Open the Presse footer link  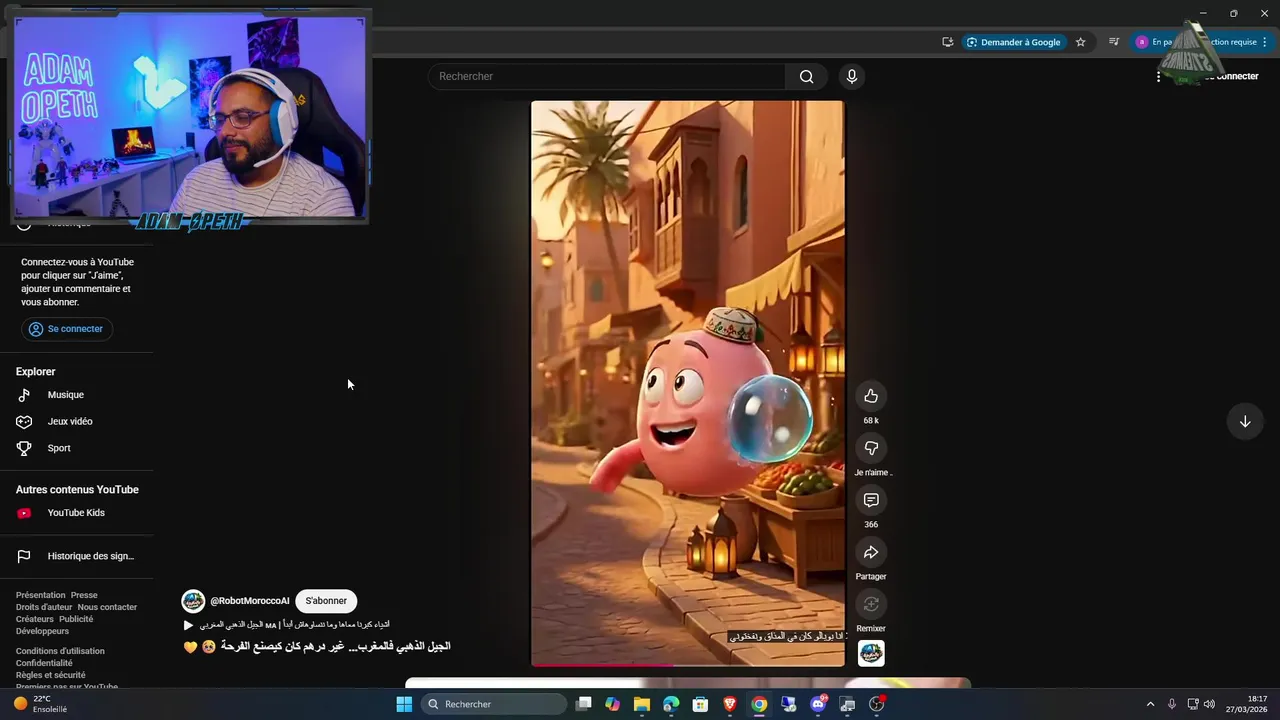[84, 595]
